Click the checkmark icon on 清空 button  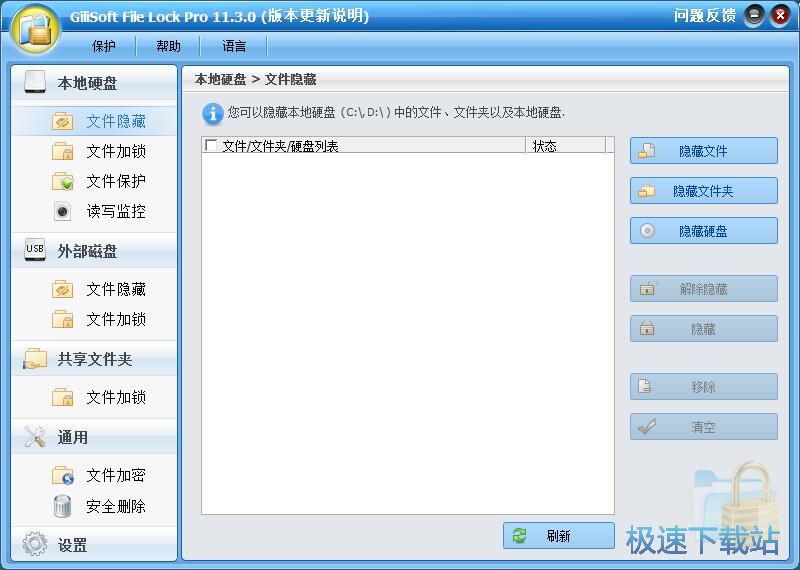[x=647, y=427]
